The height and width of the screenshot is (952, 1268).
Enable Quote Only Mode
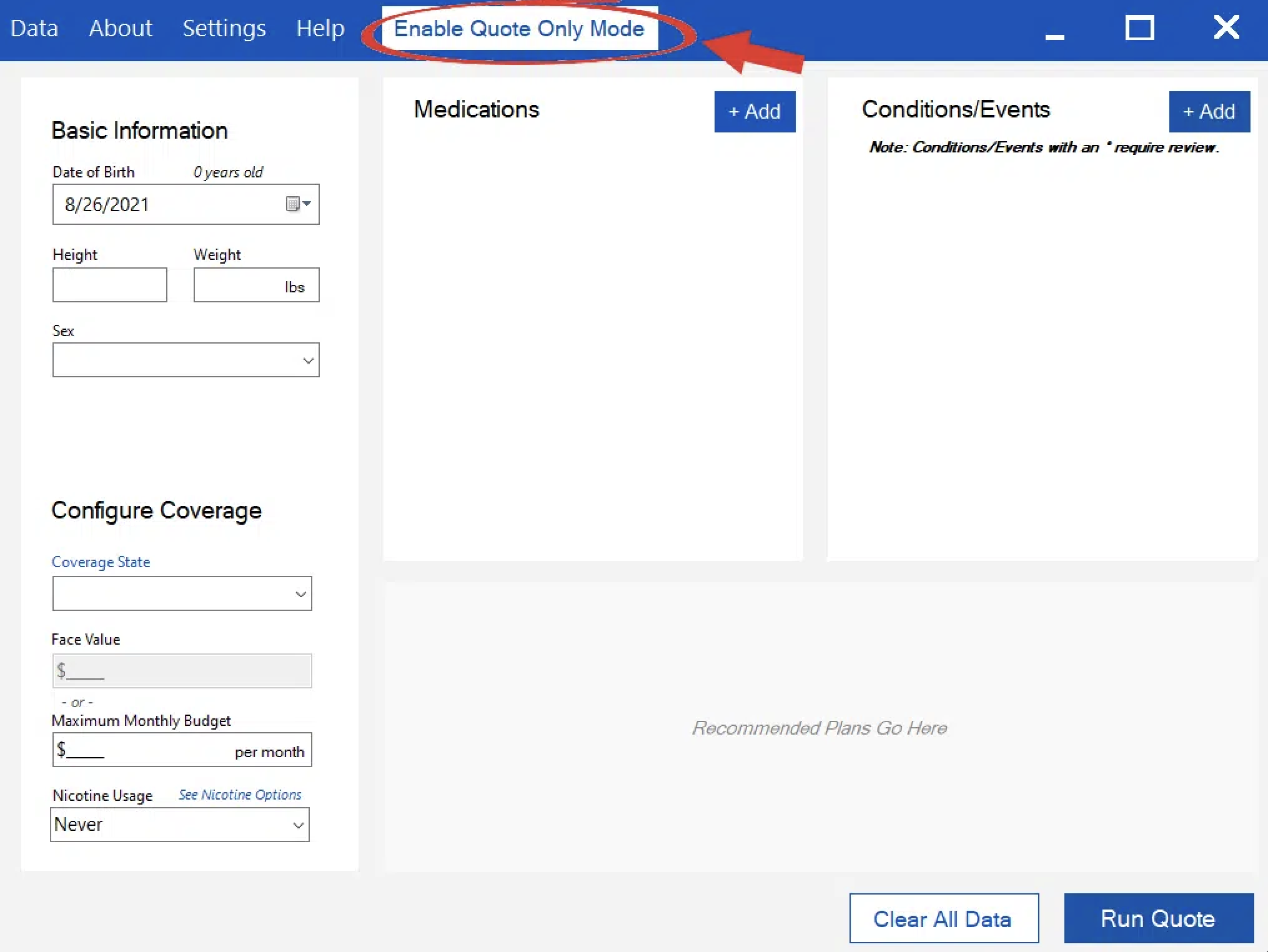pos(519,29)
